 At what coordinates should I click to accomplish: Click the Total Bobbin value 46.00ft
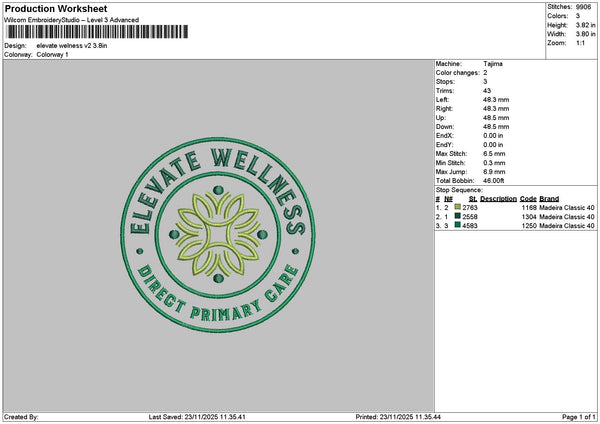pos(494,181)
